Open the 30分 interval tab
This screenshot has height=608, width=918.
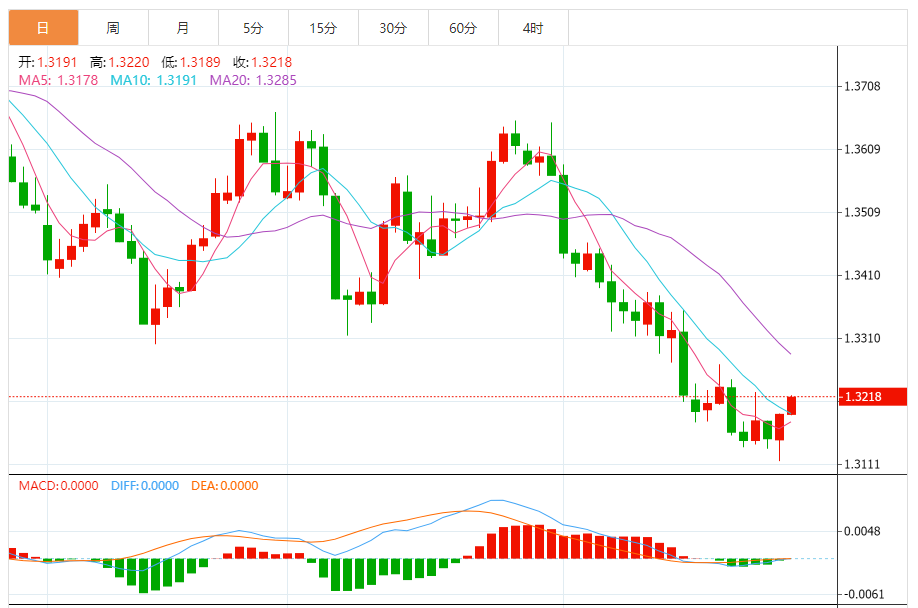point(393,28)
